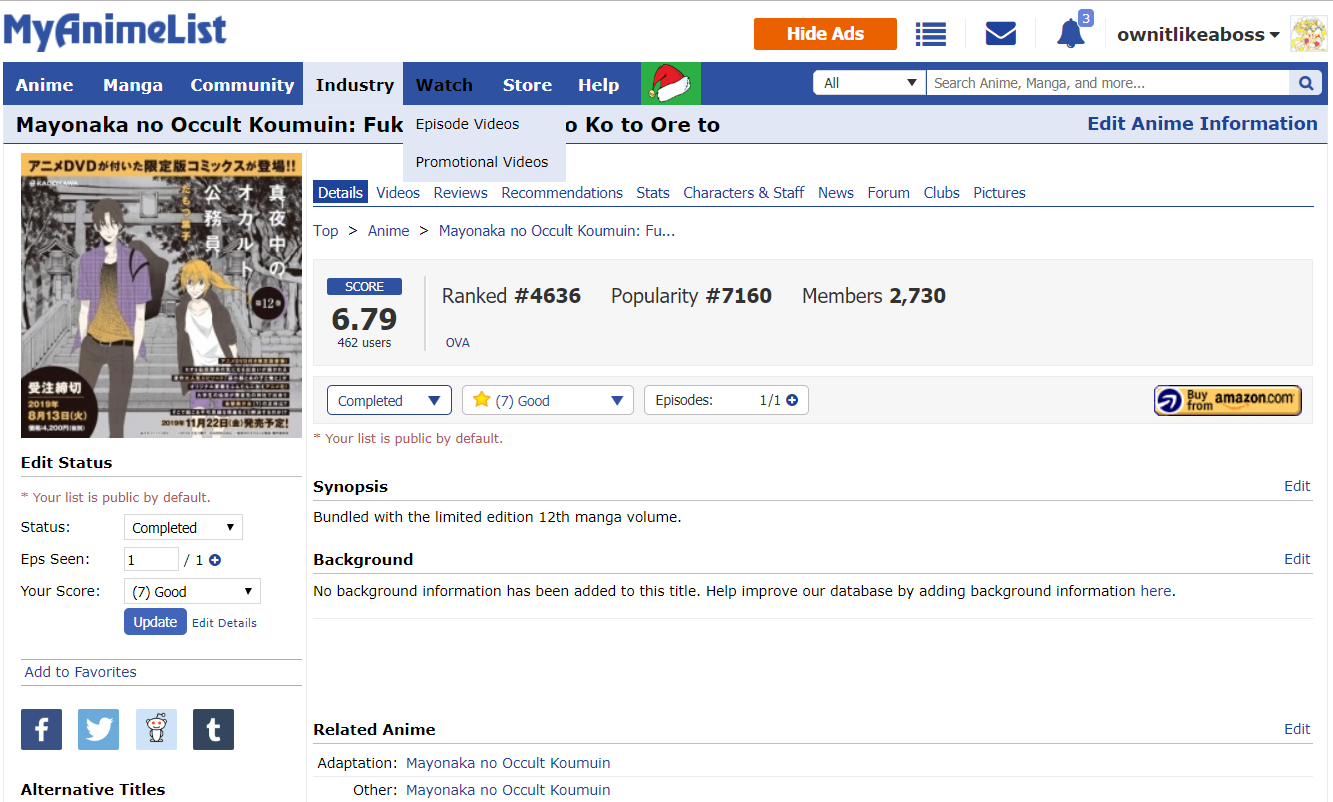The width and height of the screenshot is (1333, 802).
Task: Open the All search category dropdown
Action: tap(869, 83)
